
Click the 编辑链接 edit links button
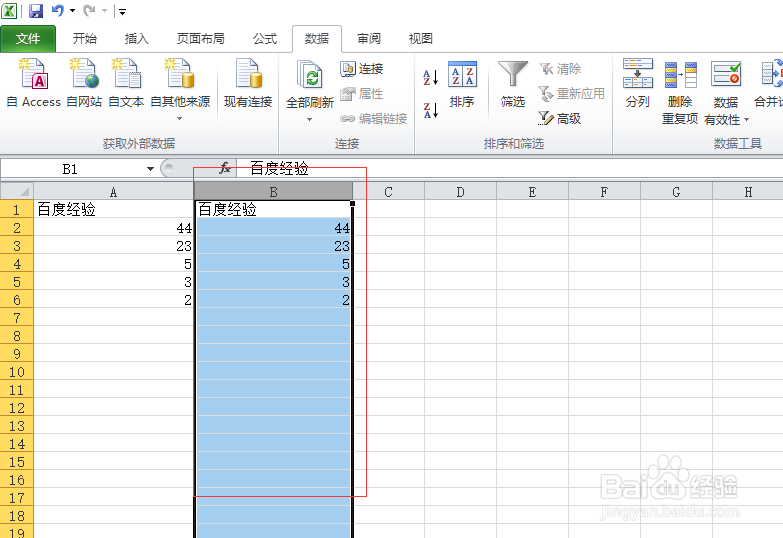pyautogui.click(x=374, y=118)
